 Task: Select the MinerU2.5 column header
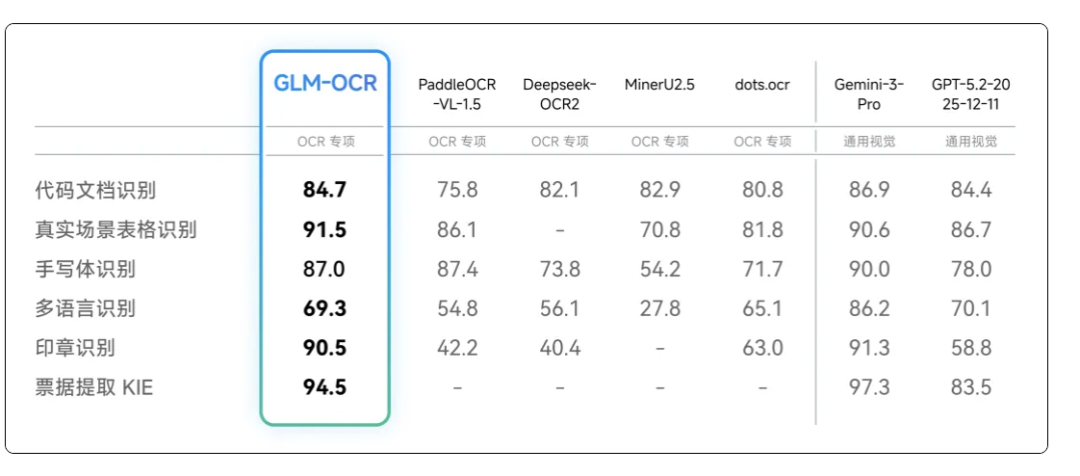(660, 85)
